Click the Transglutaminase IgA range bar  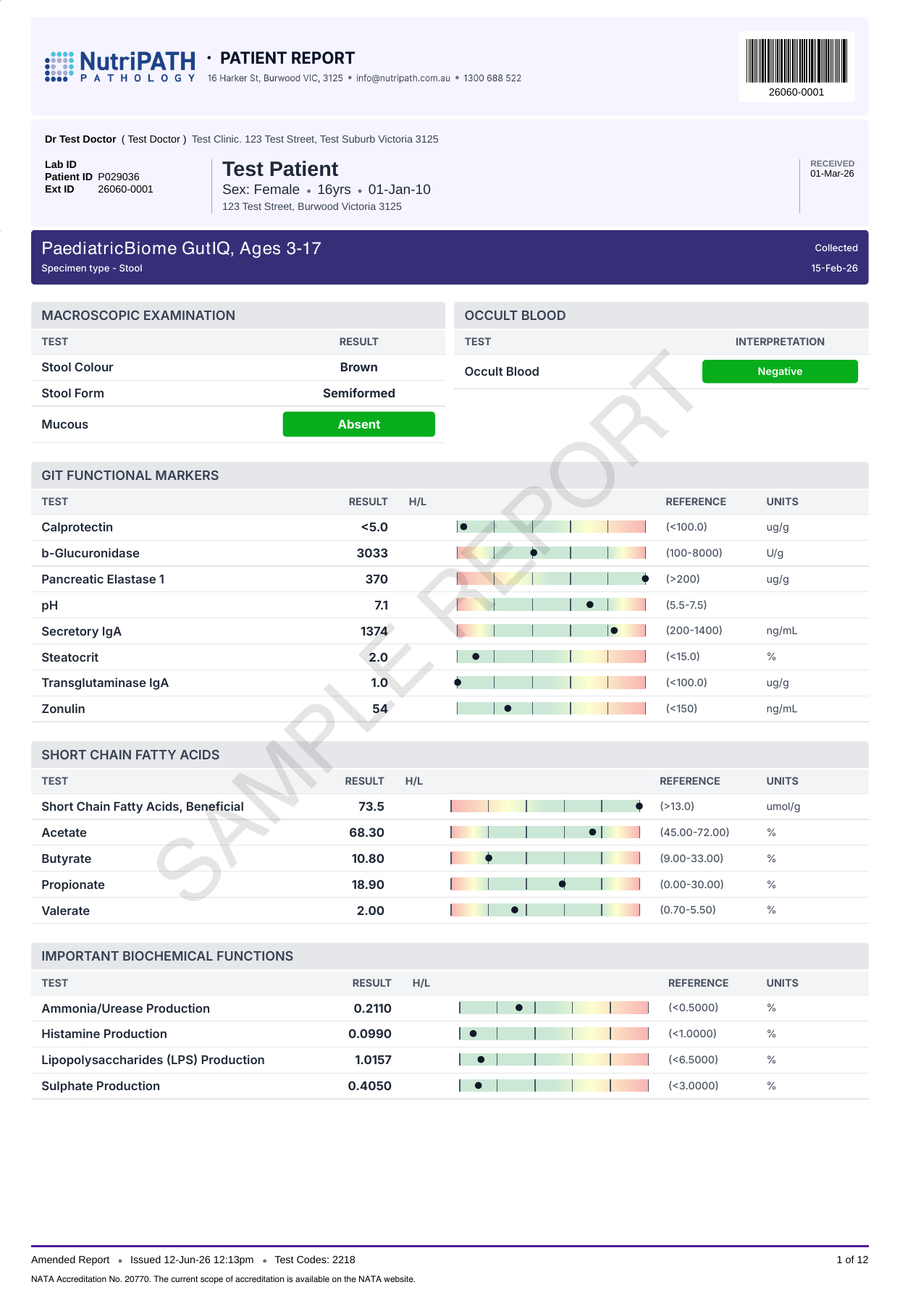tap(551, 683)
